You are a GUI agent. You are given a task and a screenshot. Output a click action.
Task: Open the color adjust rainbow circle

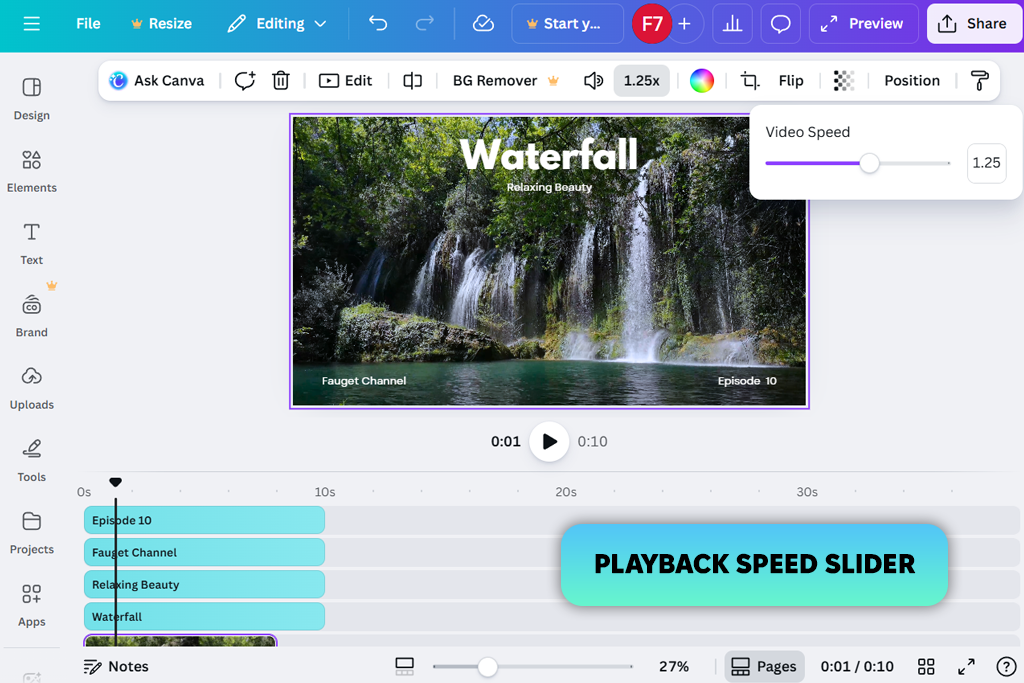[701, 80]
